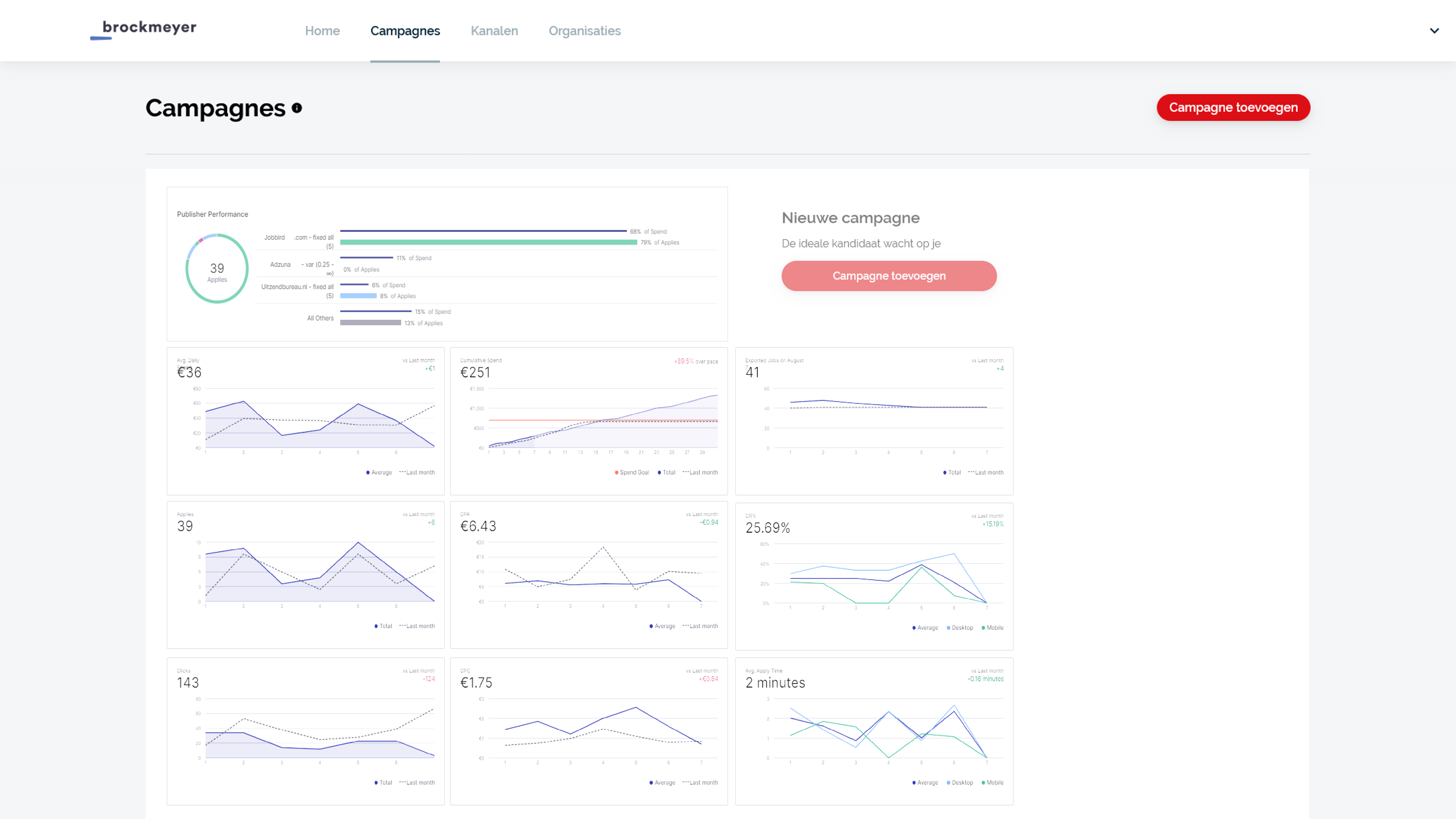Viewport: 1456px width, 819px height.
Task: Toggle Mobile legend in CR% chart
Action: (992, 628)
